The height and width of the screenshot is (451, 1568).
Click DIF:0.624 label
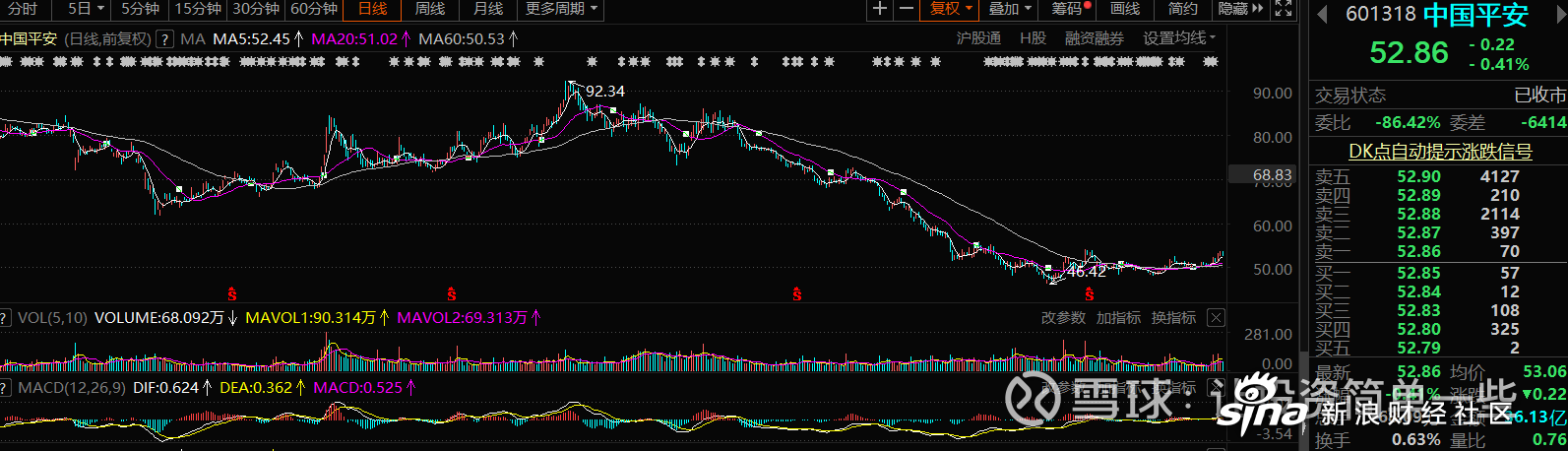pyautogui.click(x=165, y=388)
